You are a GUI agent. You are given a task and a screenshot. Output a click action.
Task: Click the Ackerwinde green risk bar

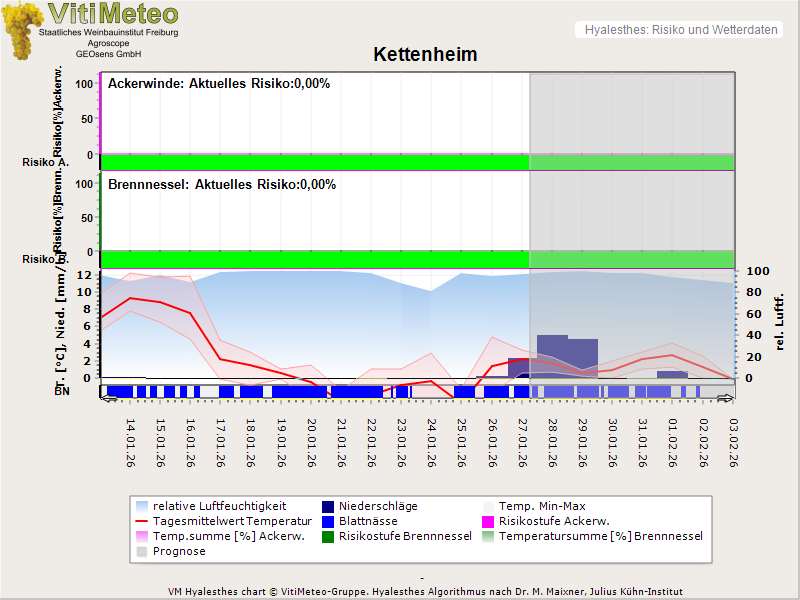(314, 162)
